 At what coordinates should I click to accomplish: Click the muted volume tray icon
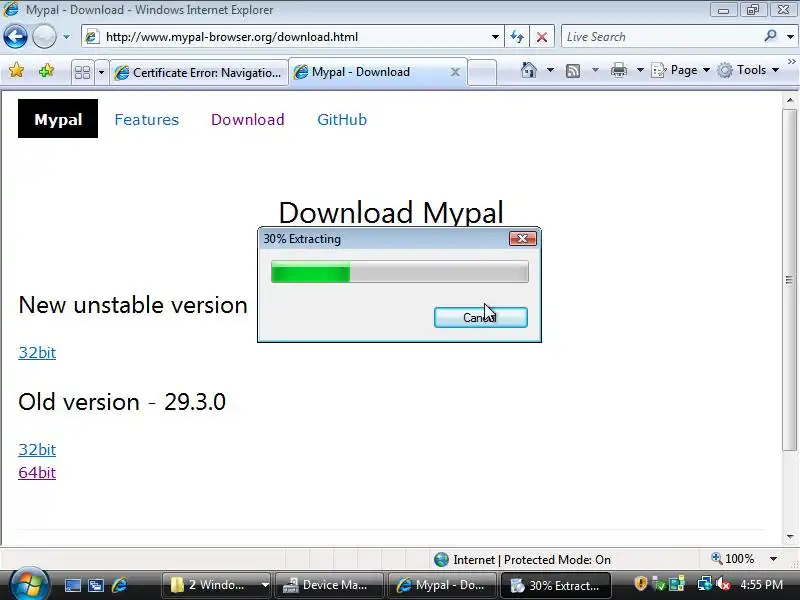(723, 583)
